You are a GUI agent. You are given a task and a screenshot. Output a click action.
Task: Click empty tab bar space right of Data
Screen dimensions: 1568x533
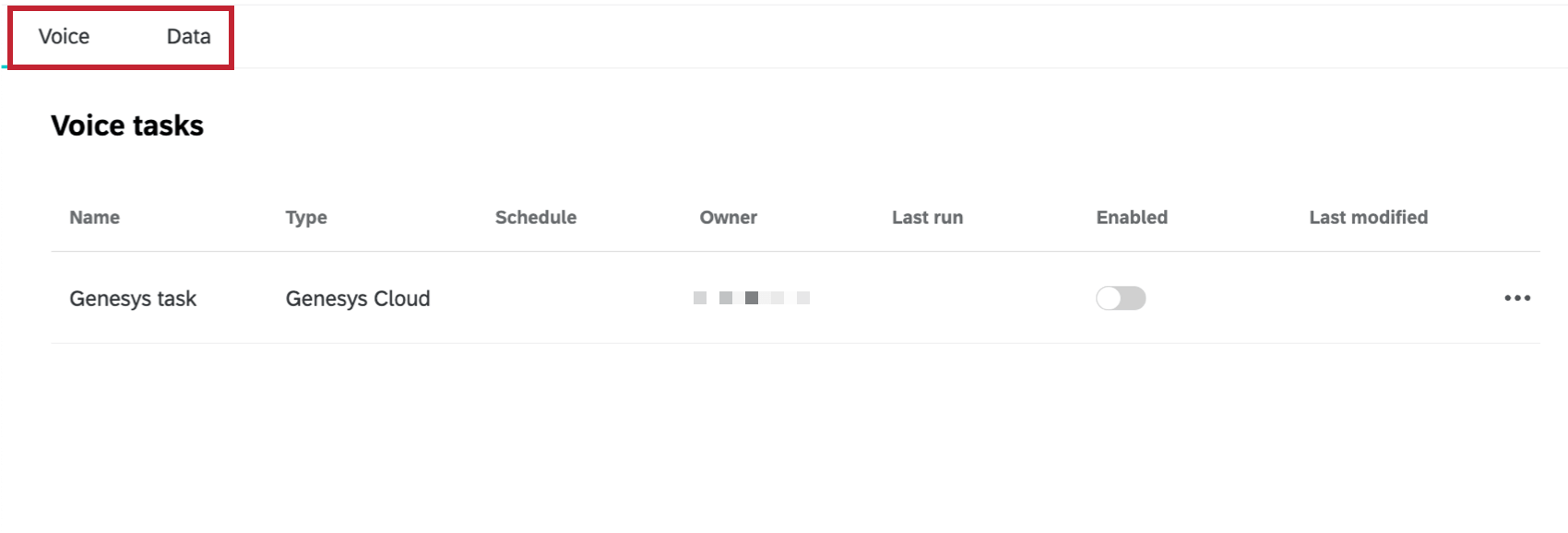pos(830,37)
